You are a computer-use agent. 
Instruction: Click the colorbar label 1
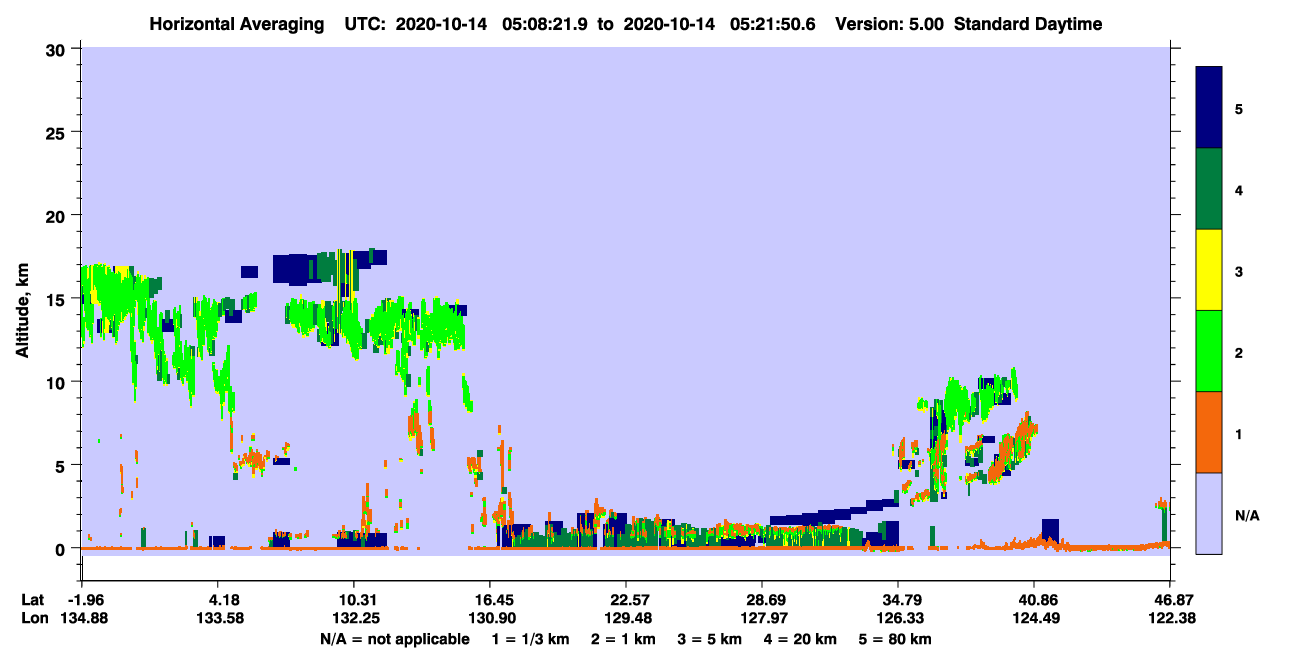1239,433
